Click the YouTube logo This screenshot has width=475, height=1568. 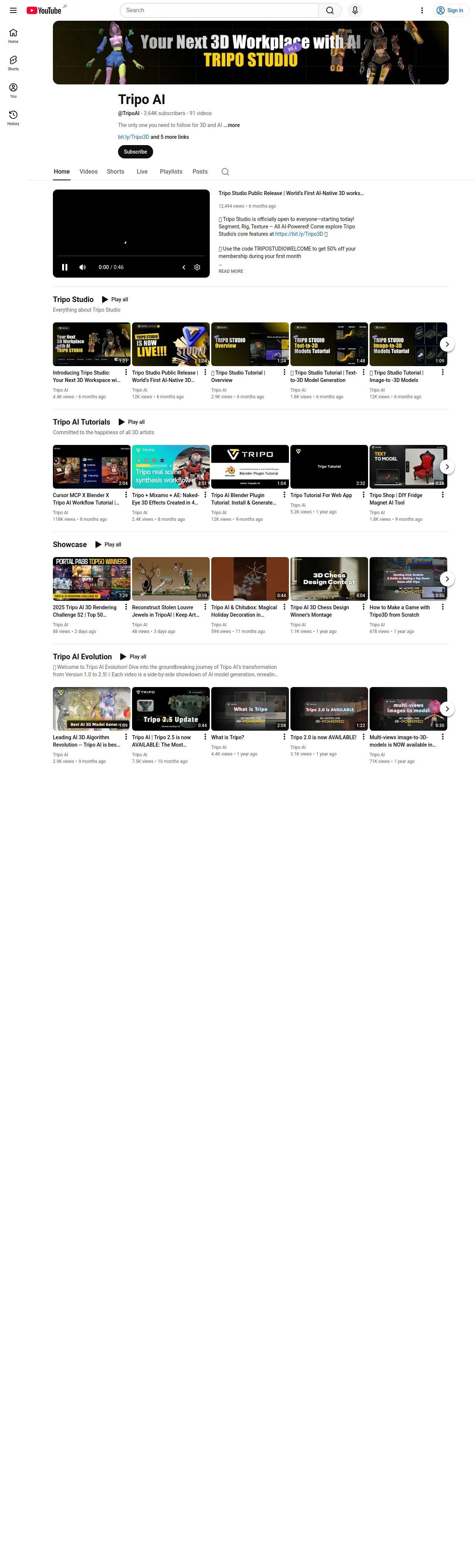click(44, 10)
